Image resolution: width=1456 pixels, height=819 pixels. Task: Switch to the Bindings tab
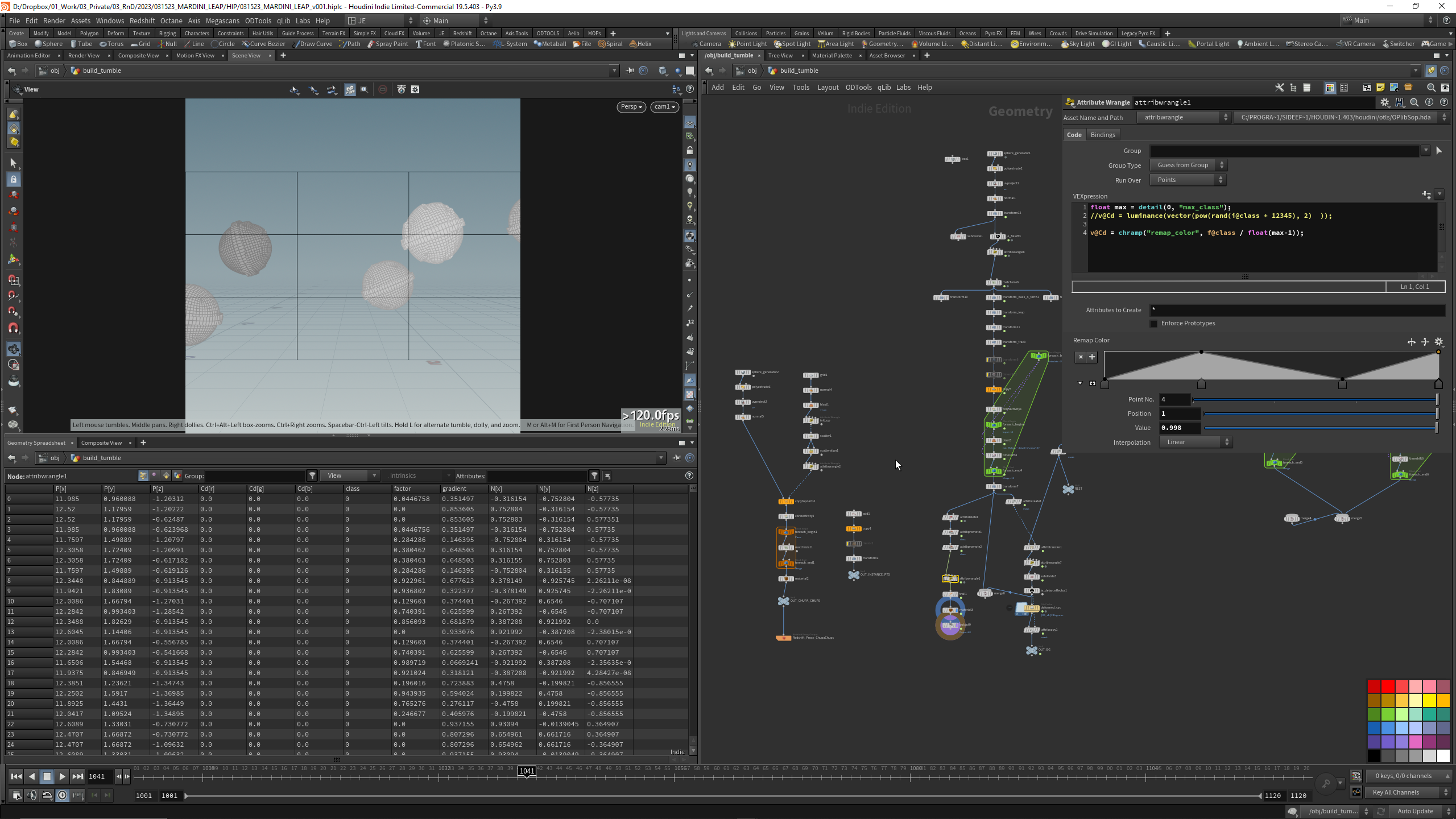pos(1103,135)
